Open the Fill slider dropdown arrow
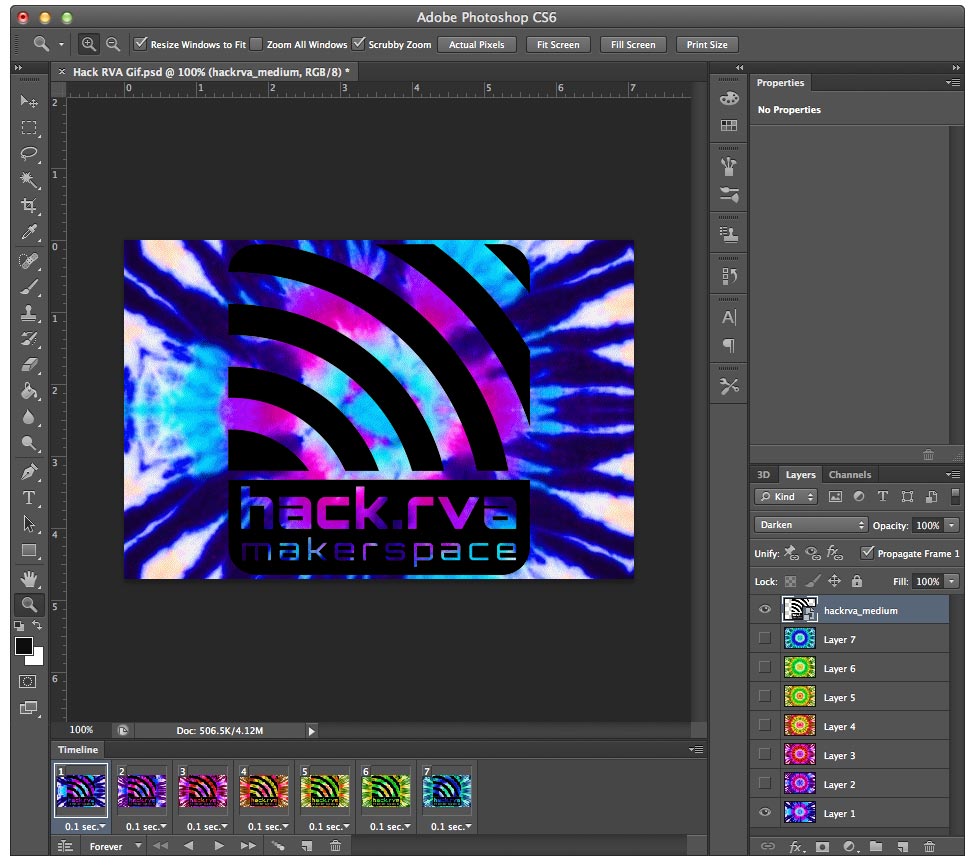Image resolution: width=975 pixels, height=866 pixels. pos(952,581)
